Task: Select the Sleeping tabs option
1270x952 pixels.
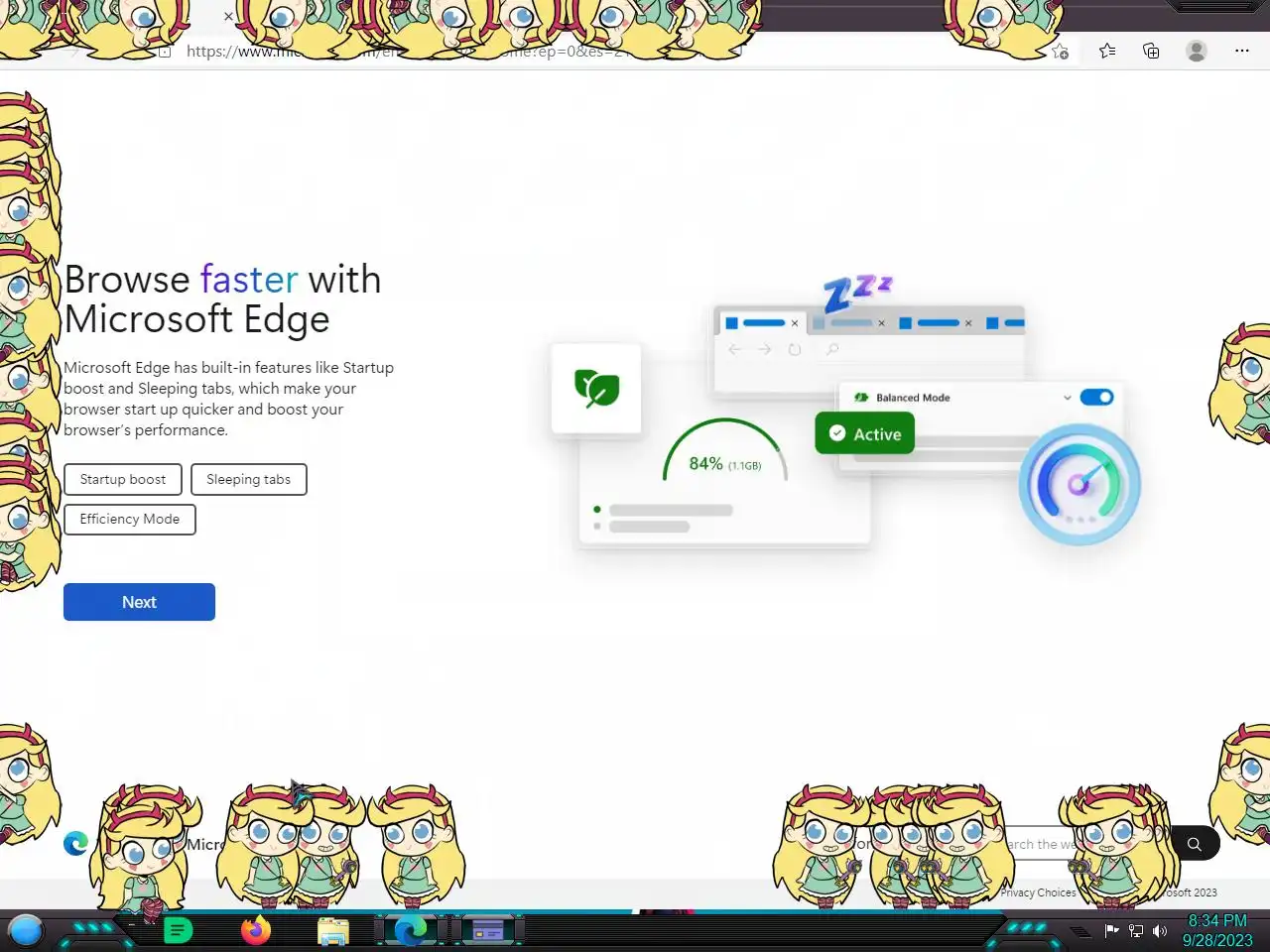Action: point(249,479)
